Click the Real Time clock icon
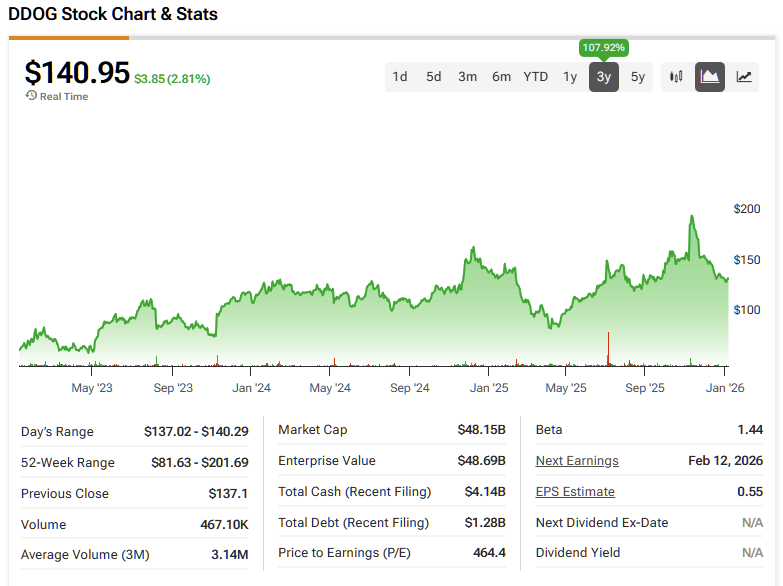Image resolution: width=783 pixels, height=586 pixels. [x=31, y=96]
